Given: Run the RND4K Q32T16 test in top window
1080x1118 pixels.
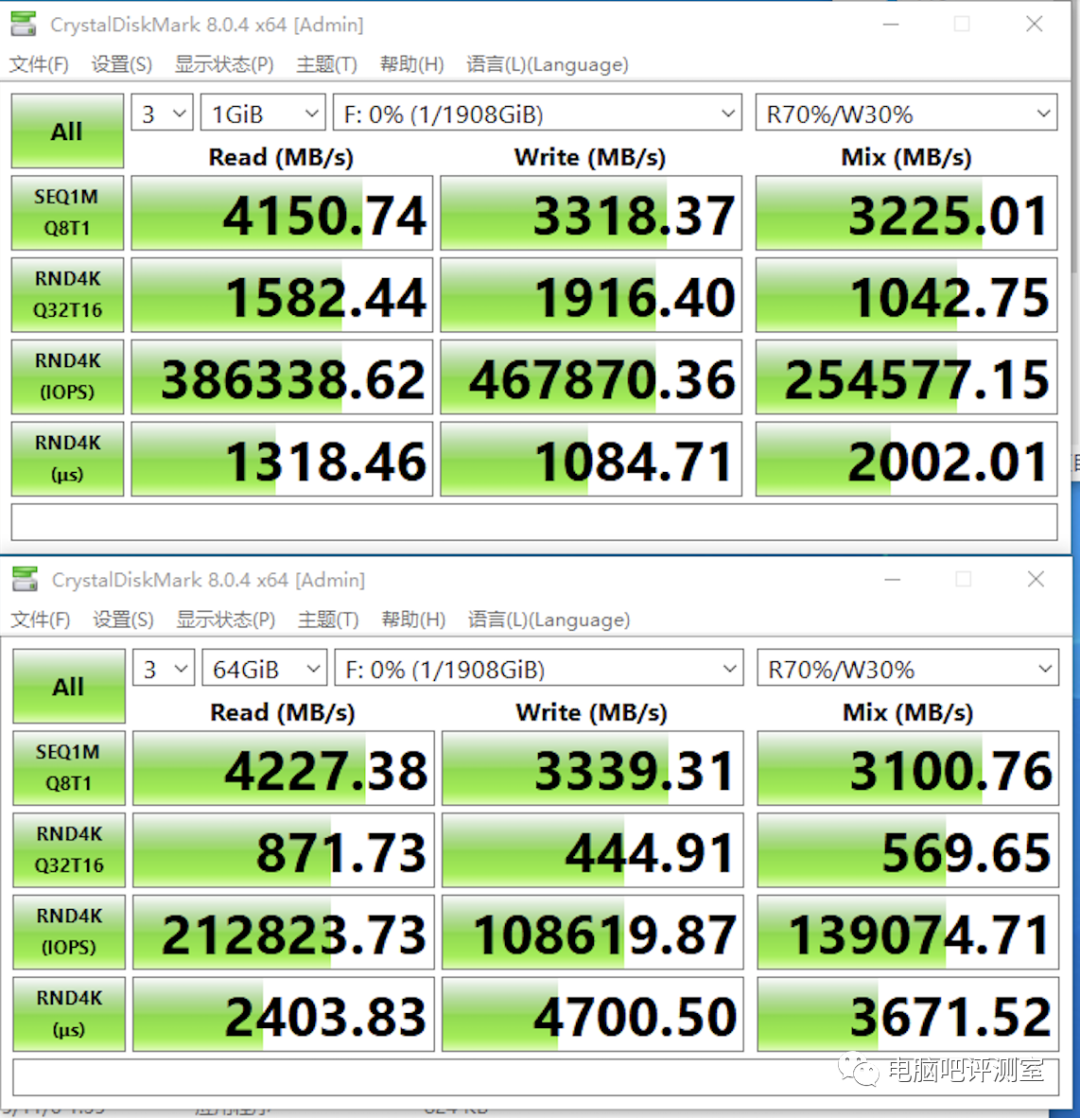Looking at the screenshot, I should (x=66, y=294).
